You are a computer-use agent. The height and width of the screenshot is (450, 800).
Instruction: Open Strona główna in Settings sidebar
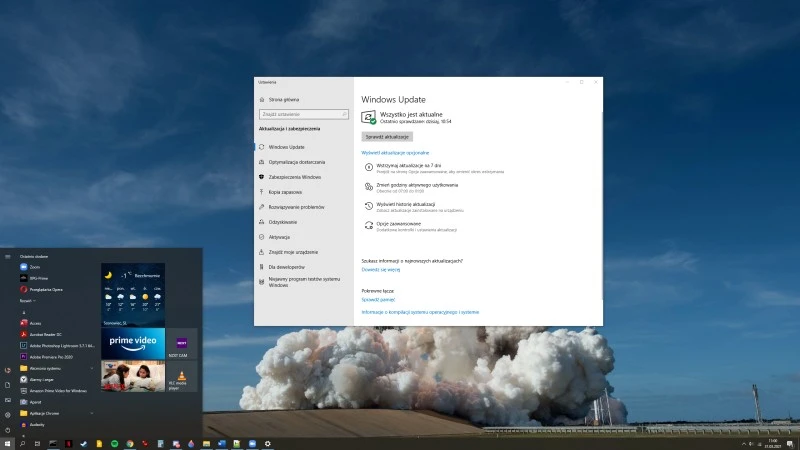pos(279,99)
